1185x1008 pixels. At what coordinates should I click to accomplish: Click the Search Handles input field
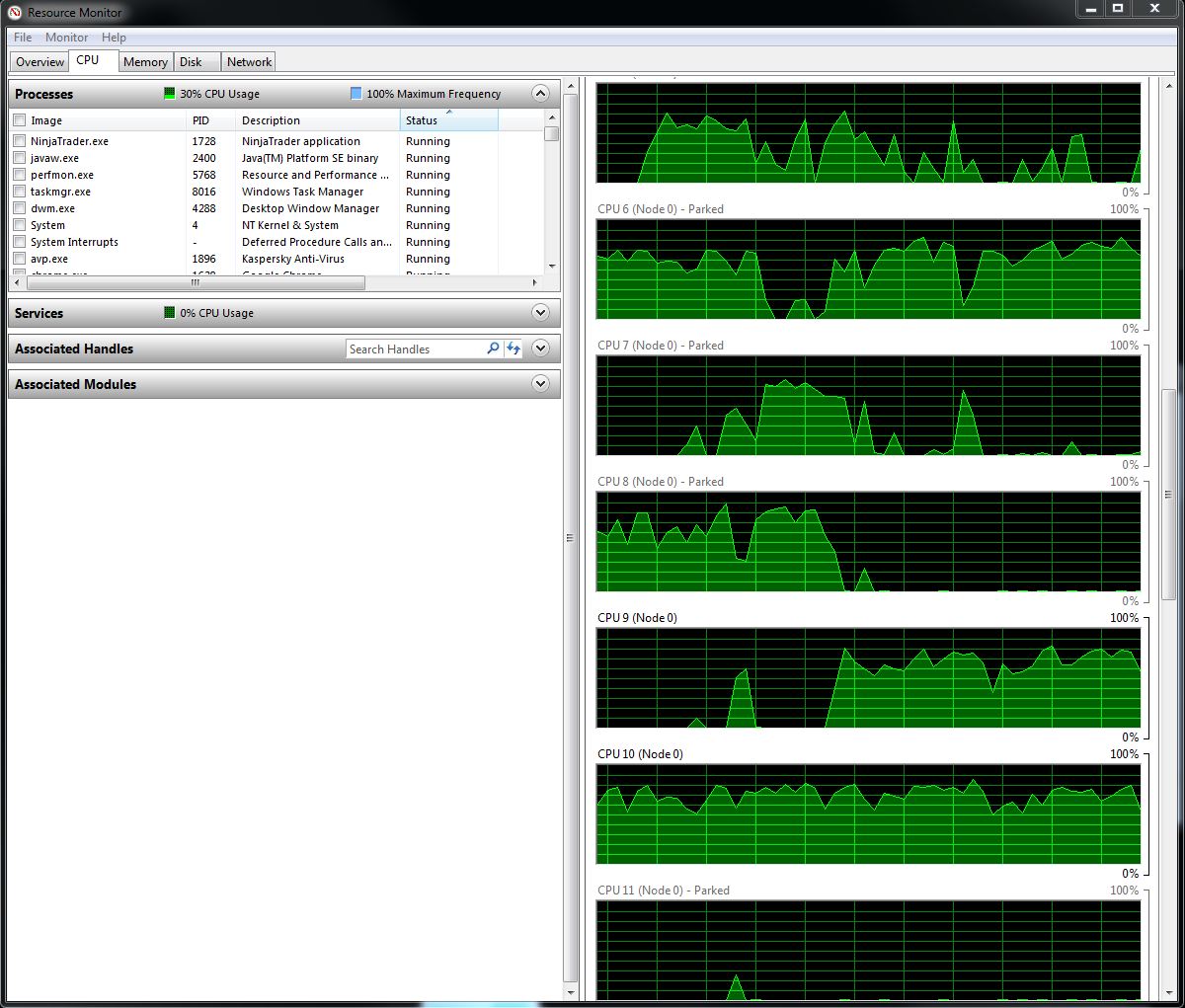click(x=416, y=349)
